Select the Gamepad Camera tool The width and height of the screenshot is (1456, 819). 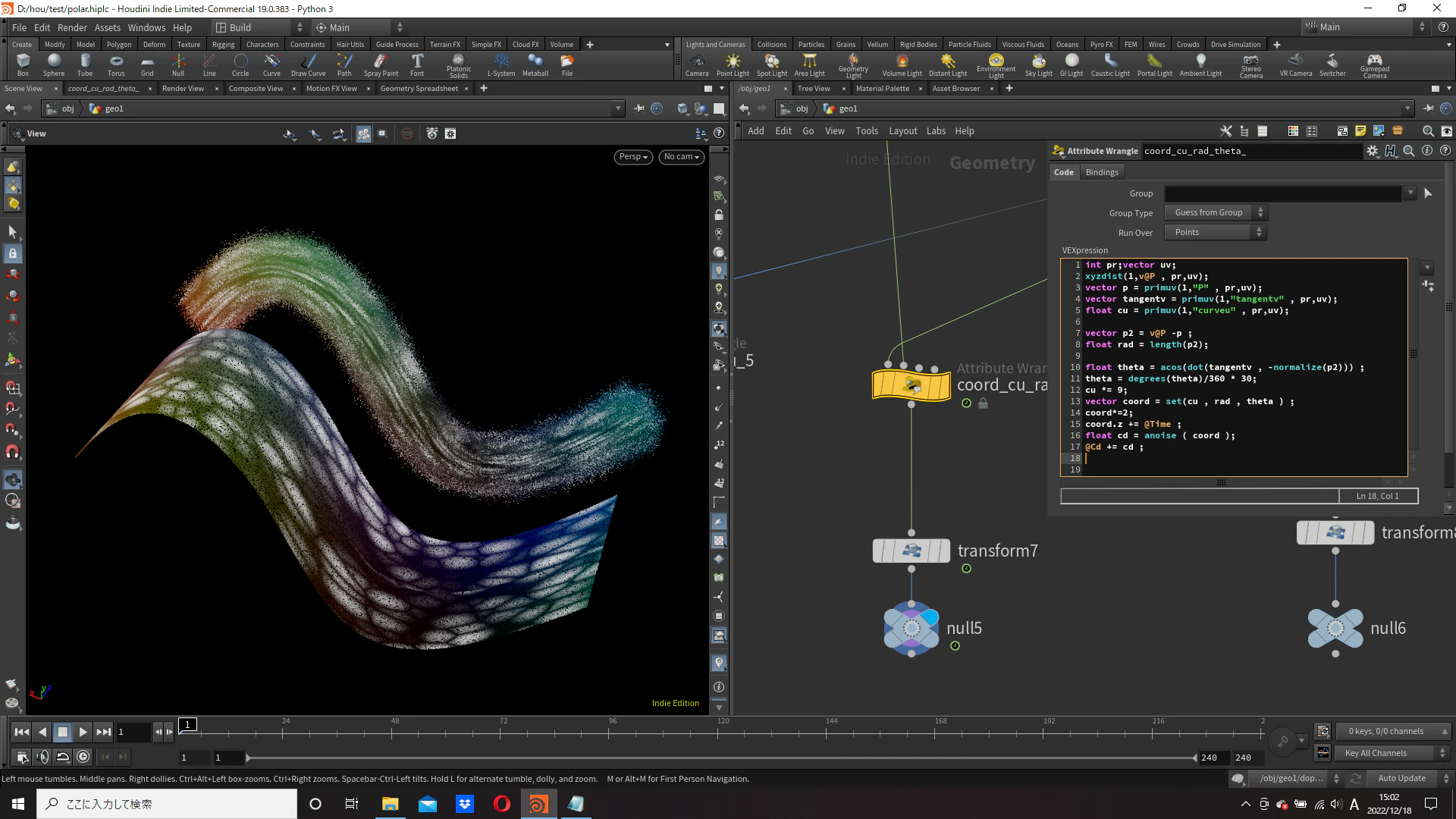(1374, 66)
